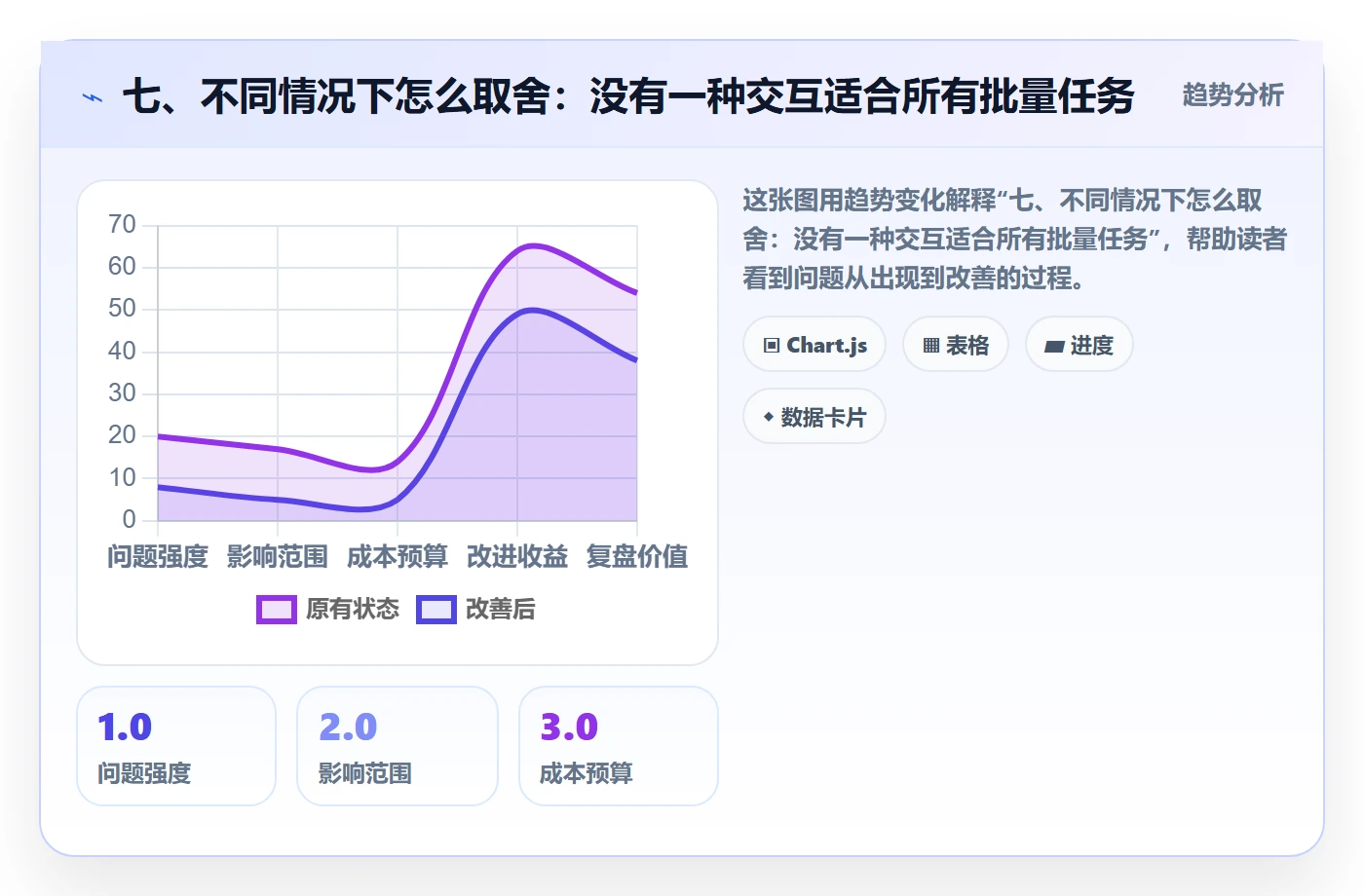Click the 改善后 legend label
This screenshot has width=1364, height=896.
501,610
